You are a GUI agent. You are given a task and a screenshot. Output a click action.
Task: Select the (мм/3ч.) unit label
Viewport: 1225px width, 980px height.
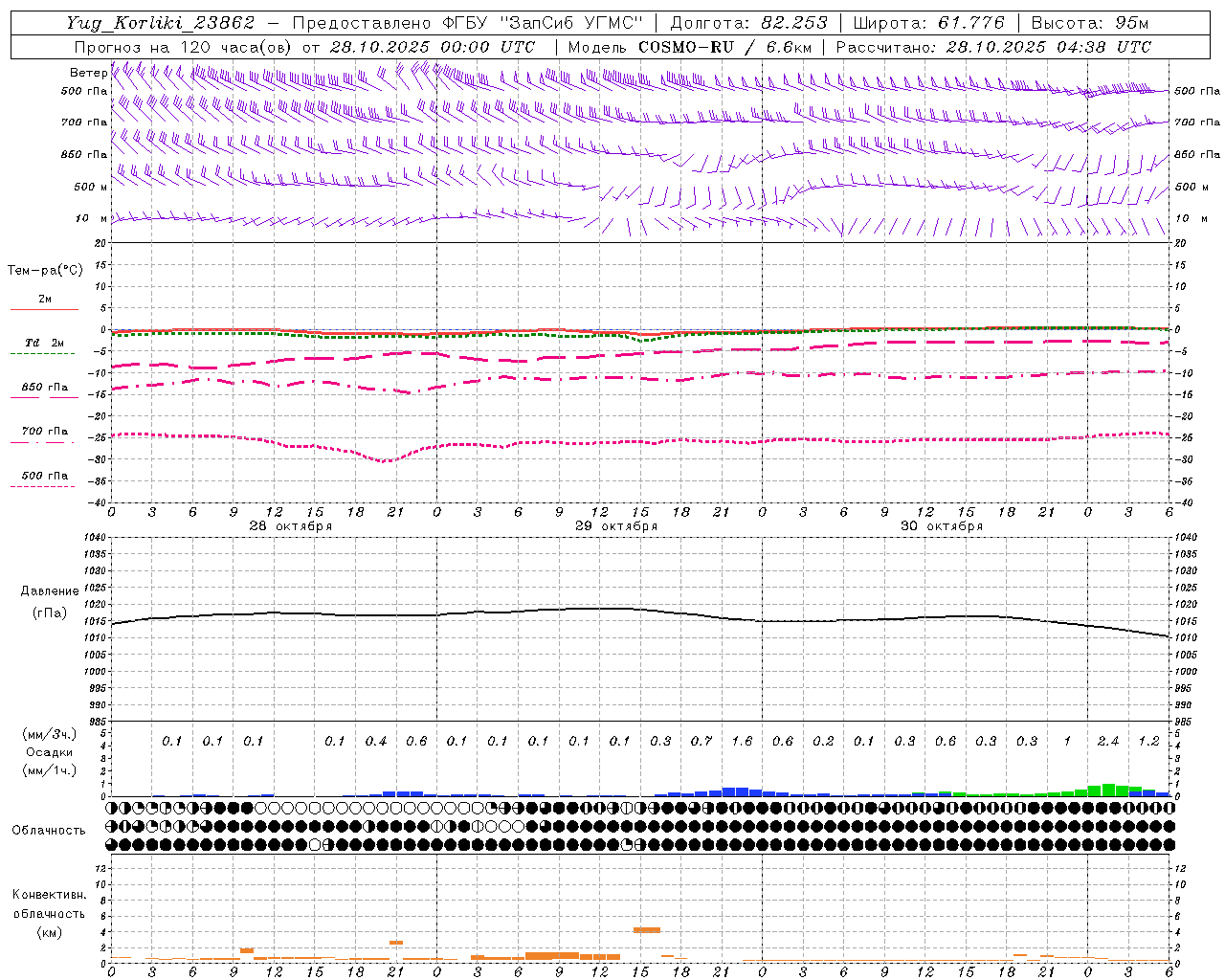pyautogui.click(x=49, y=734)
